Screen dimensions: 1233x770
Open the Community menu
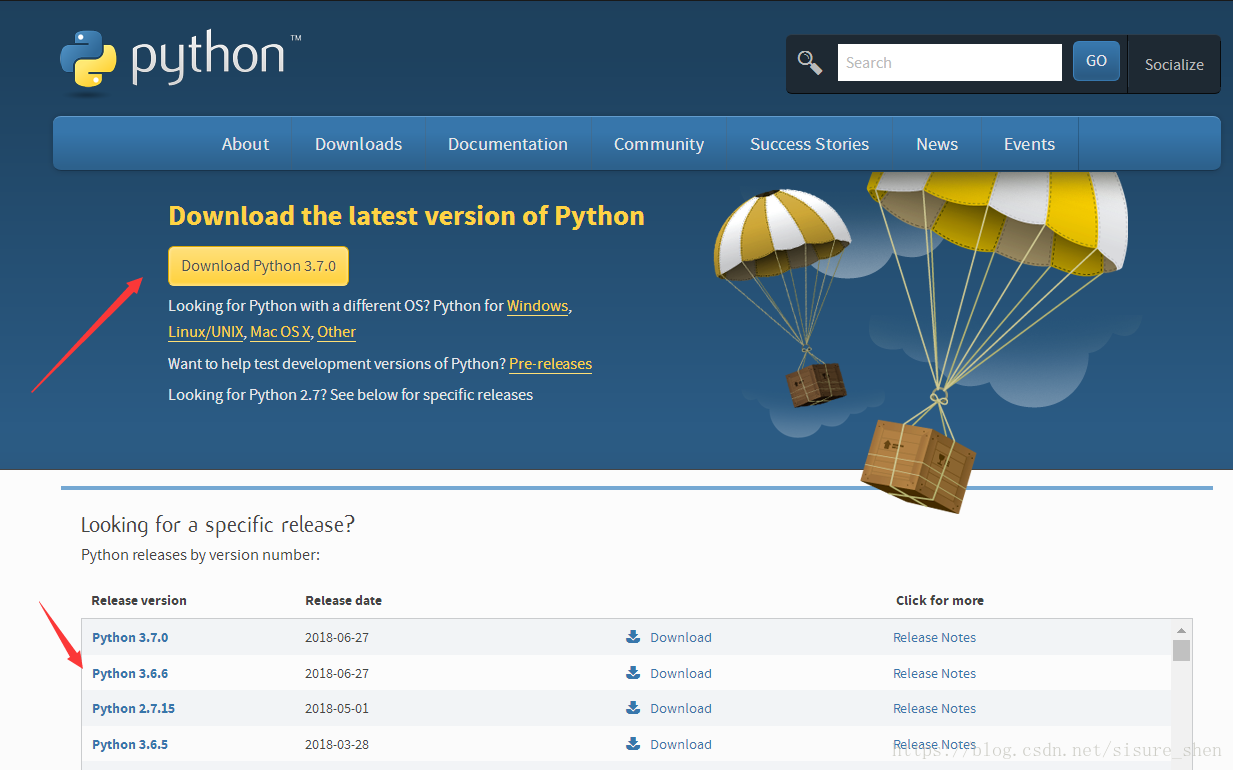pos(659,144)
